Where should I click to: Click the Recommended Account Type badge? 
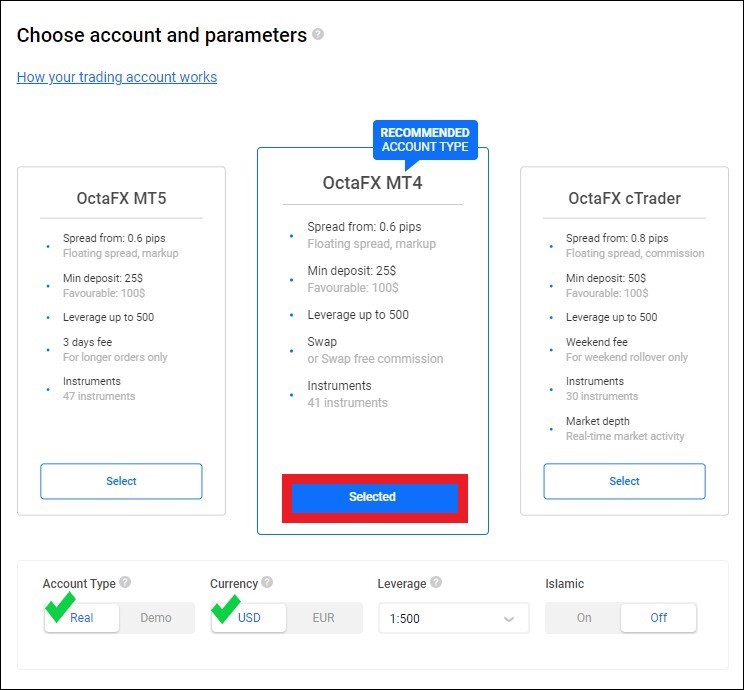[x=425, y=140]
